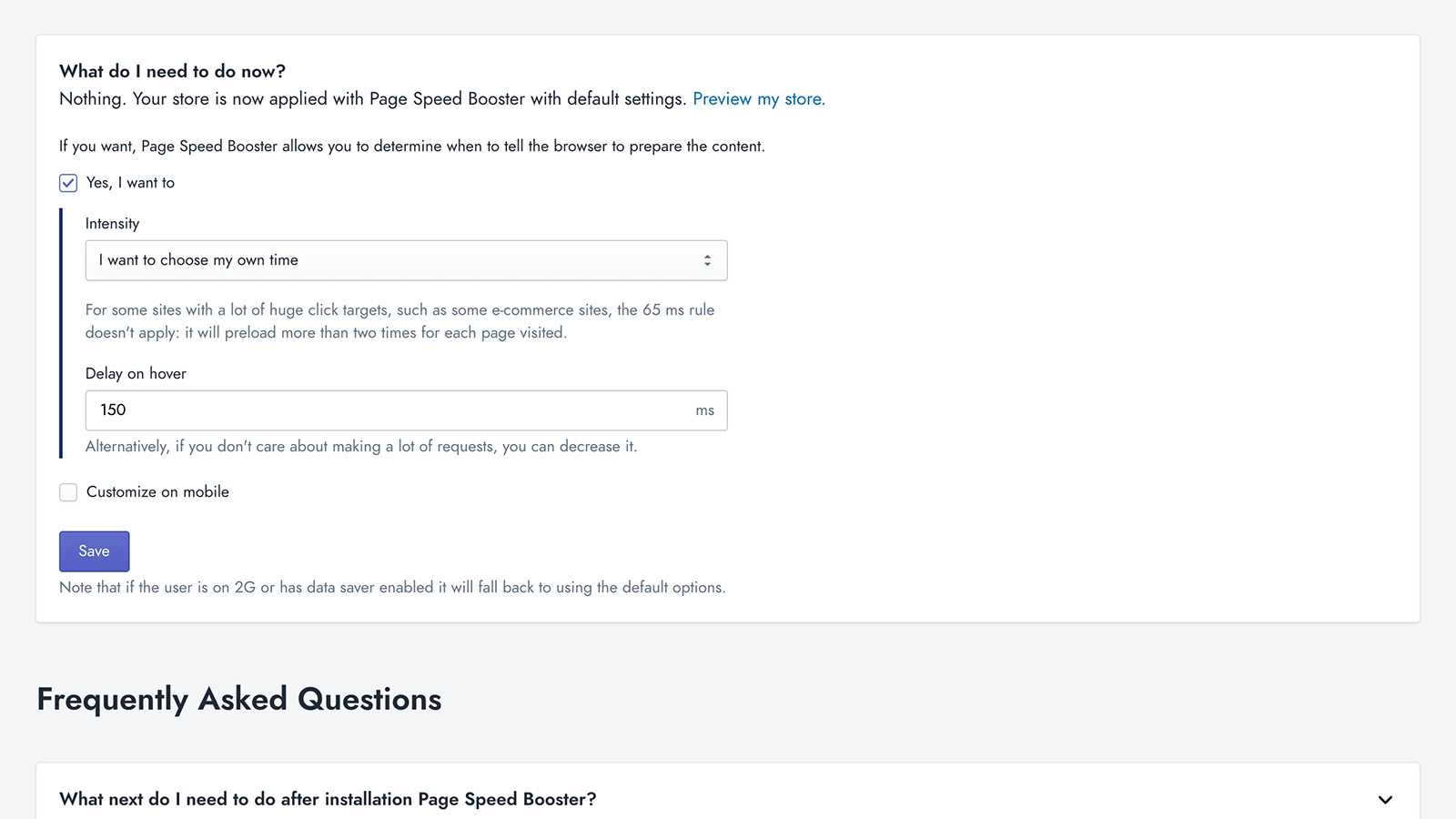Click the "ms" unit label

705,410
